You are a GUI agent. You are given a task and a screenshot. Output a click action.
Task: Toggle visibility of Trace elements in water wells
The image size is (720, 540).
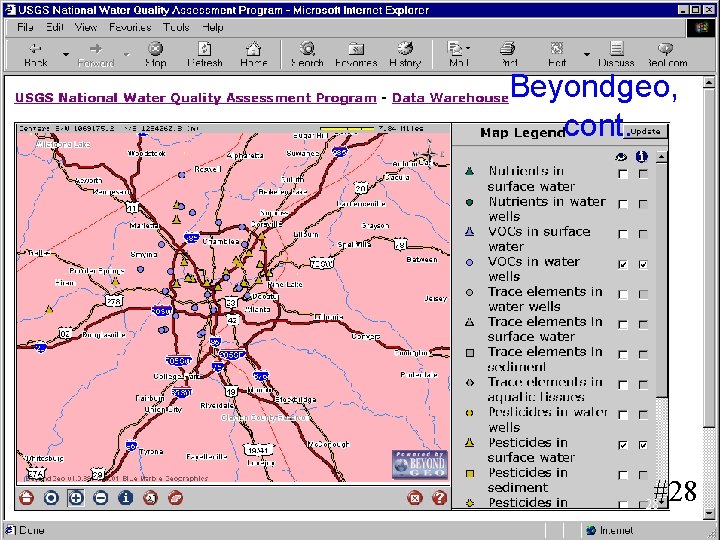point(623,294)
